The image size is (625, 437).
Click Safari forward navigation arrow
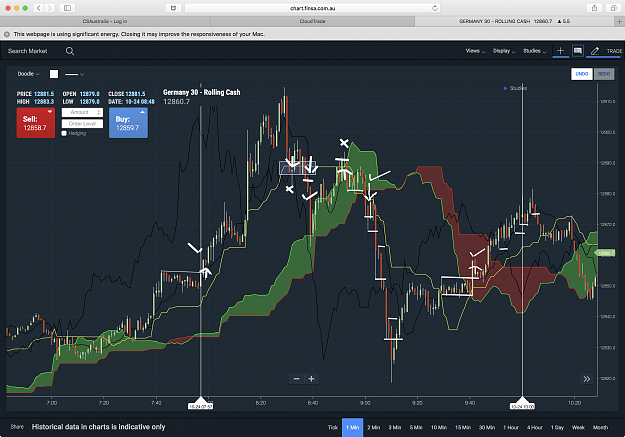pyautogui.click(x=50, y=8)
